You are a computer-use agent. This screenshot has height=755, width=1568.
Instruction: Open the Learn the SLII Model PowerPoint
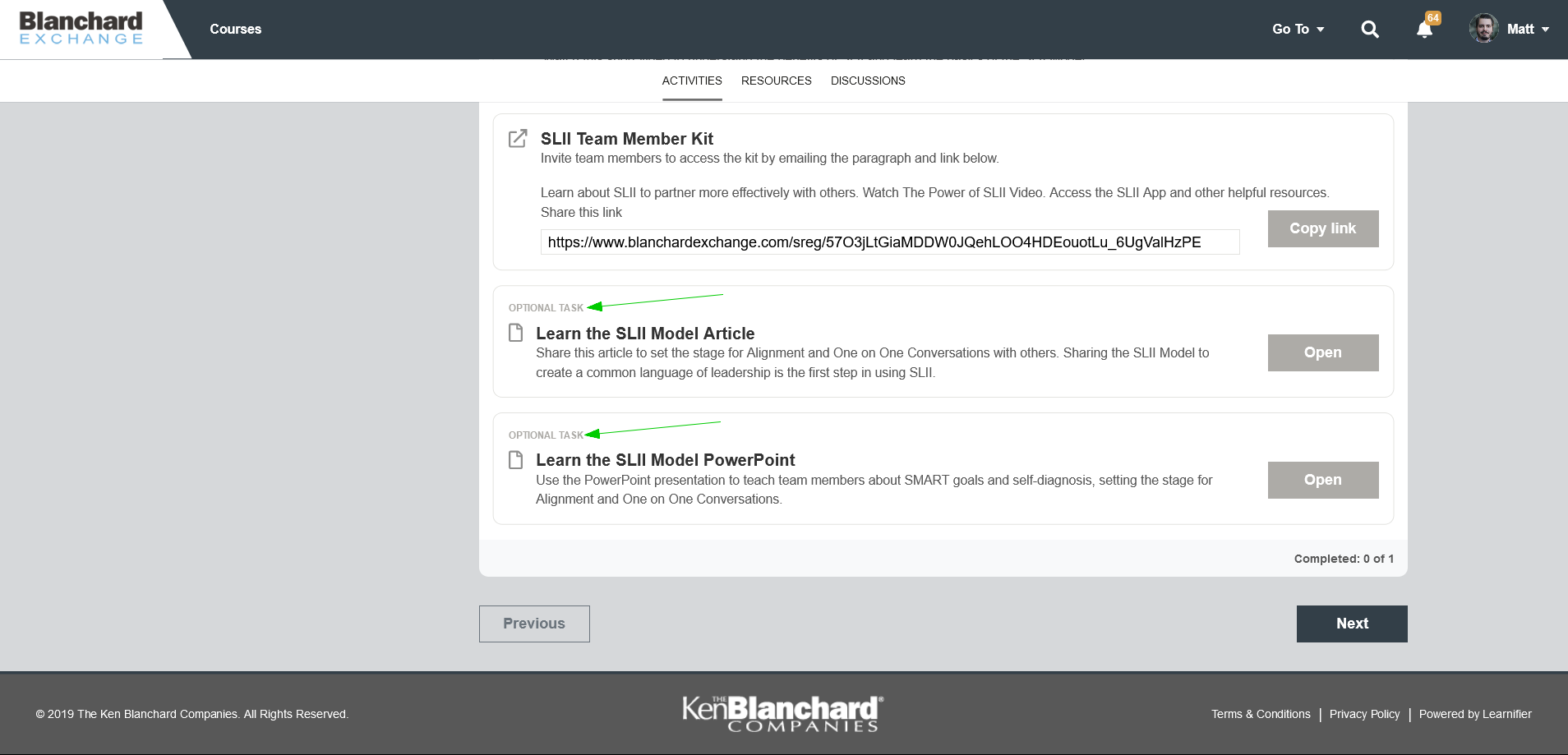(x=1323, y=480)
